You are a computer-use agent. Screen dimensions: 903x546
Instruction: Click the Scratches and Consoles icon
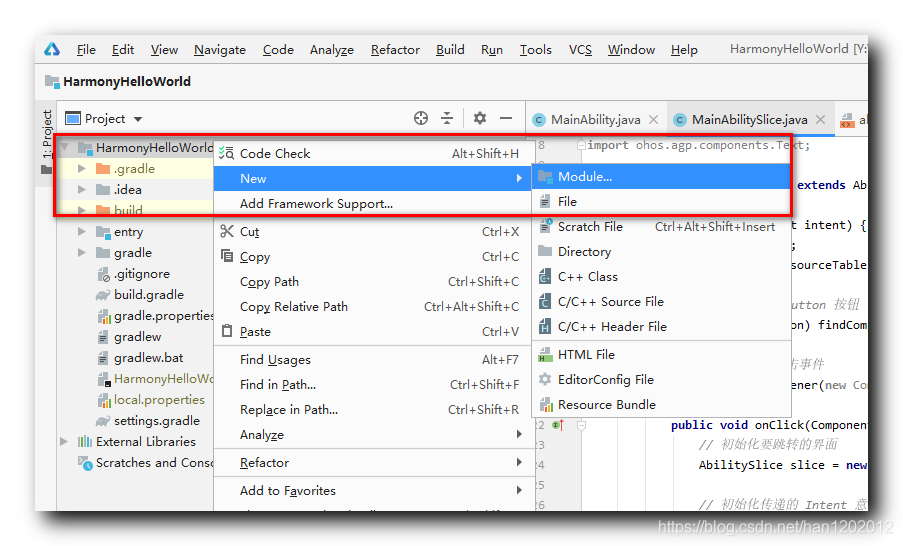tap(85, 463)
